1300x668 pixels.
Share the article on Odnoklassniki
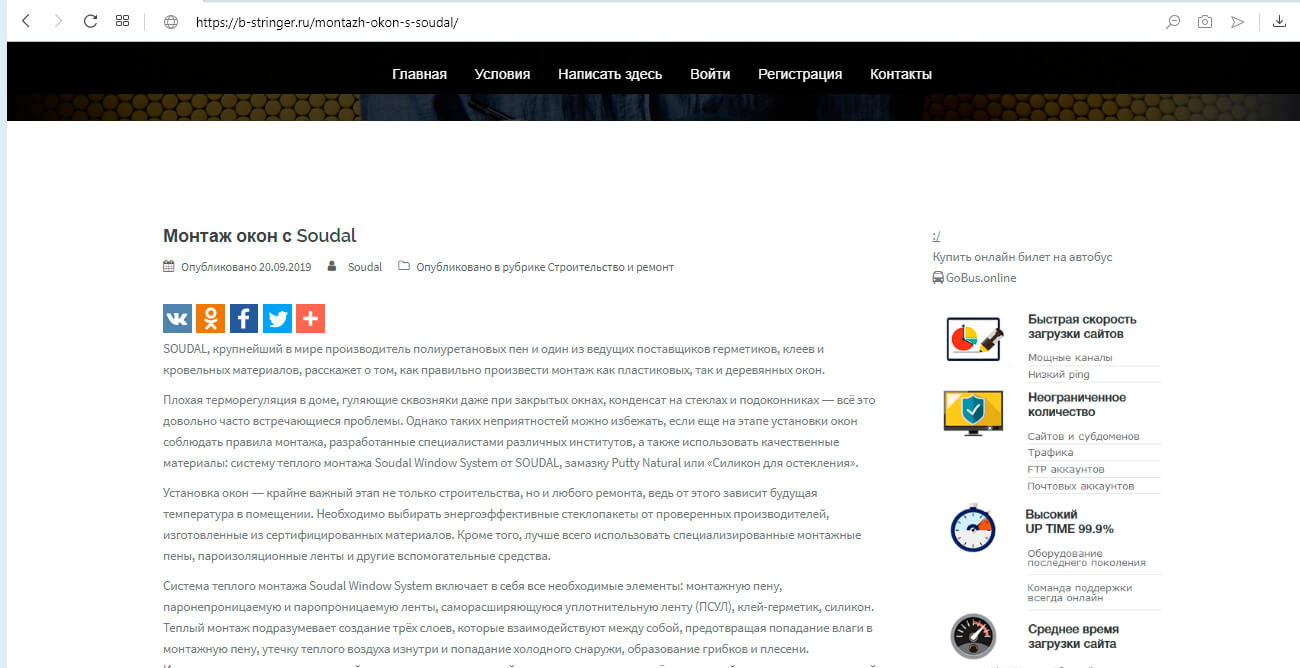(x=210, y=319)
